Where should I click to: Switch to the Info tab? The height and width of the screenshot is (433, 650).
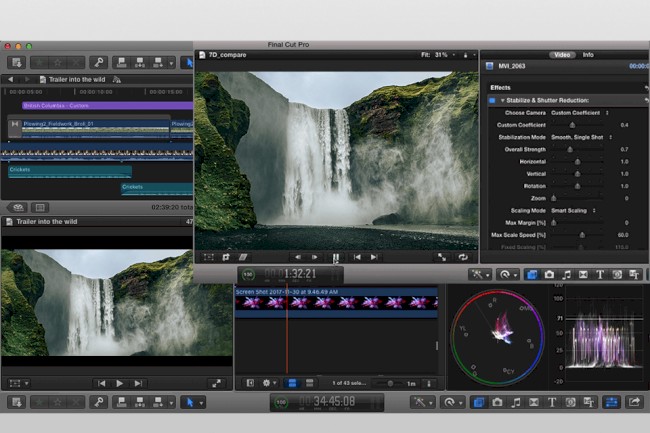click(x=588, y=54)
